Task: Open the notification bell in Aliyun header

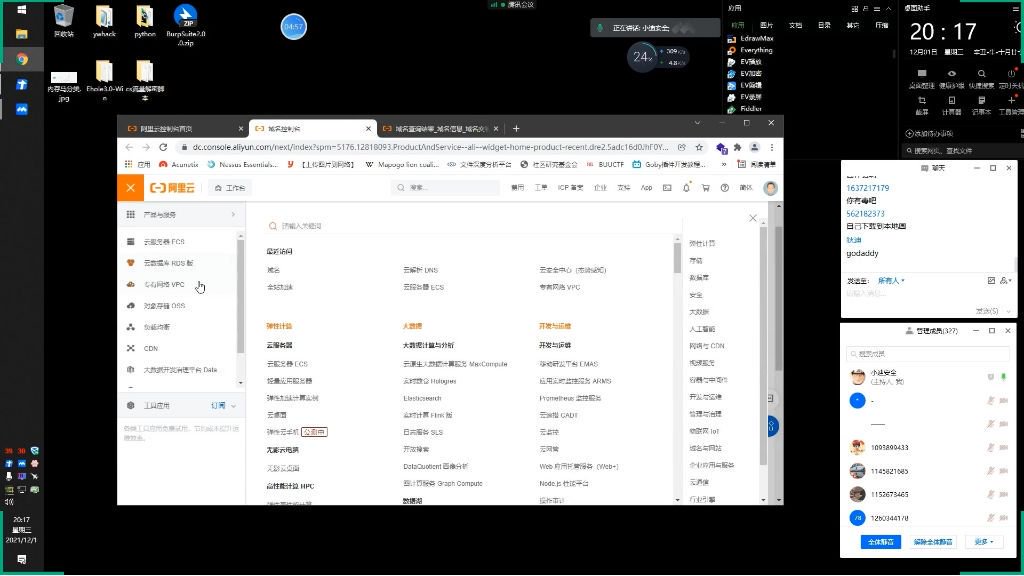Action: coord(686,188)
